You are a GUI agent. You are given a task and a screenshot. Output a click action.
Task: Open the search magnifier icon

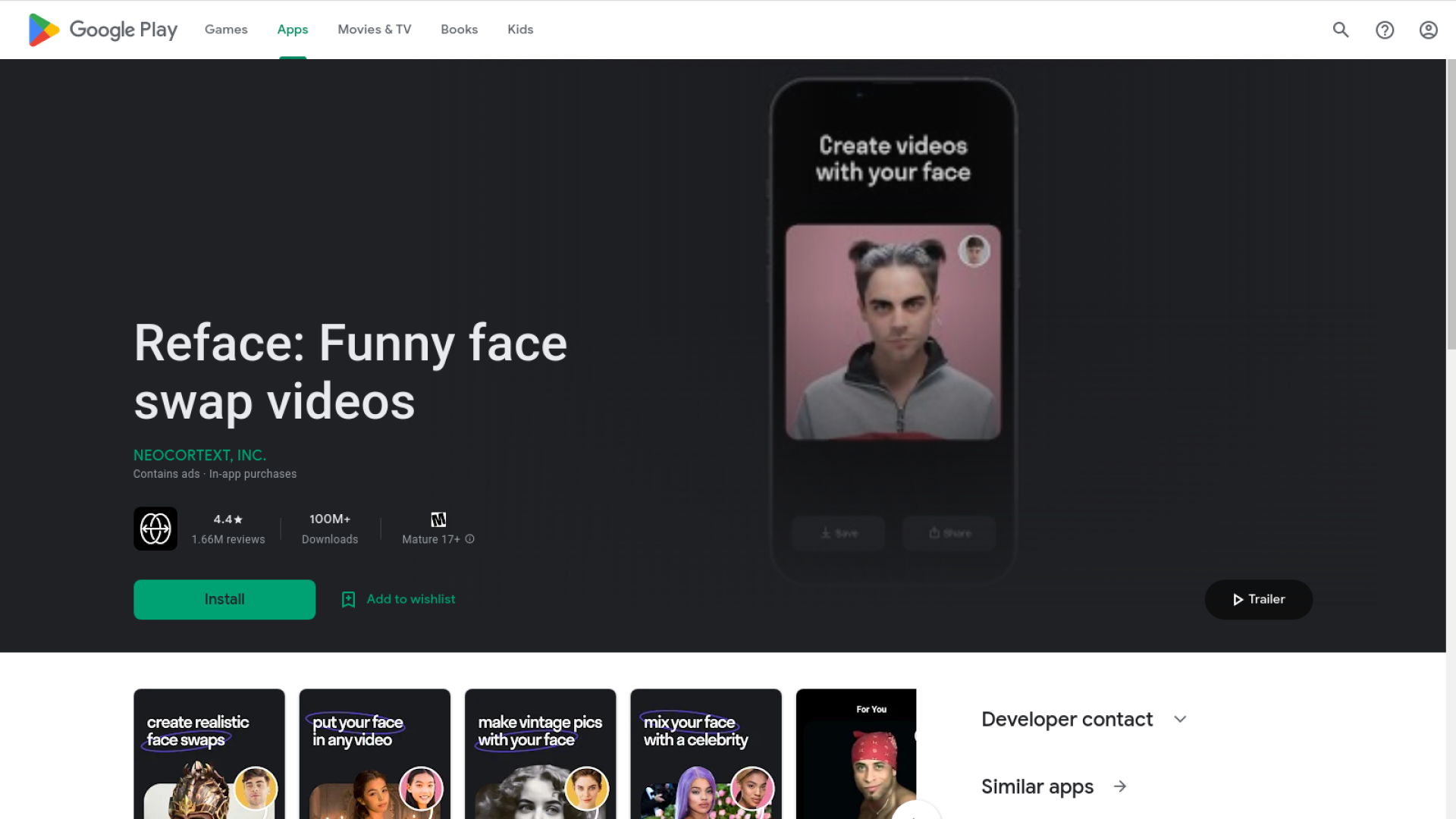coord(1341,30)
